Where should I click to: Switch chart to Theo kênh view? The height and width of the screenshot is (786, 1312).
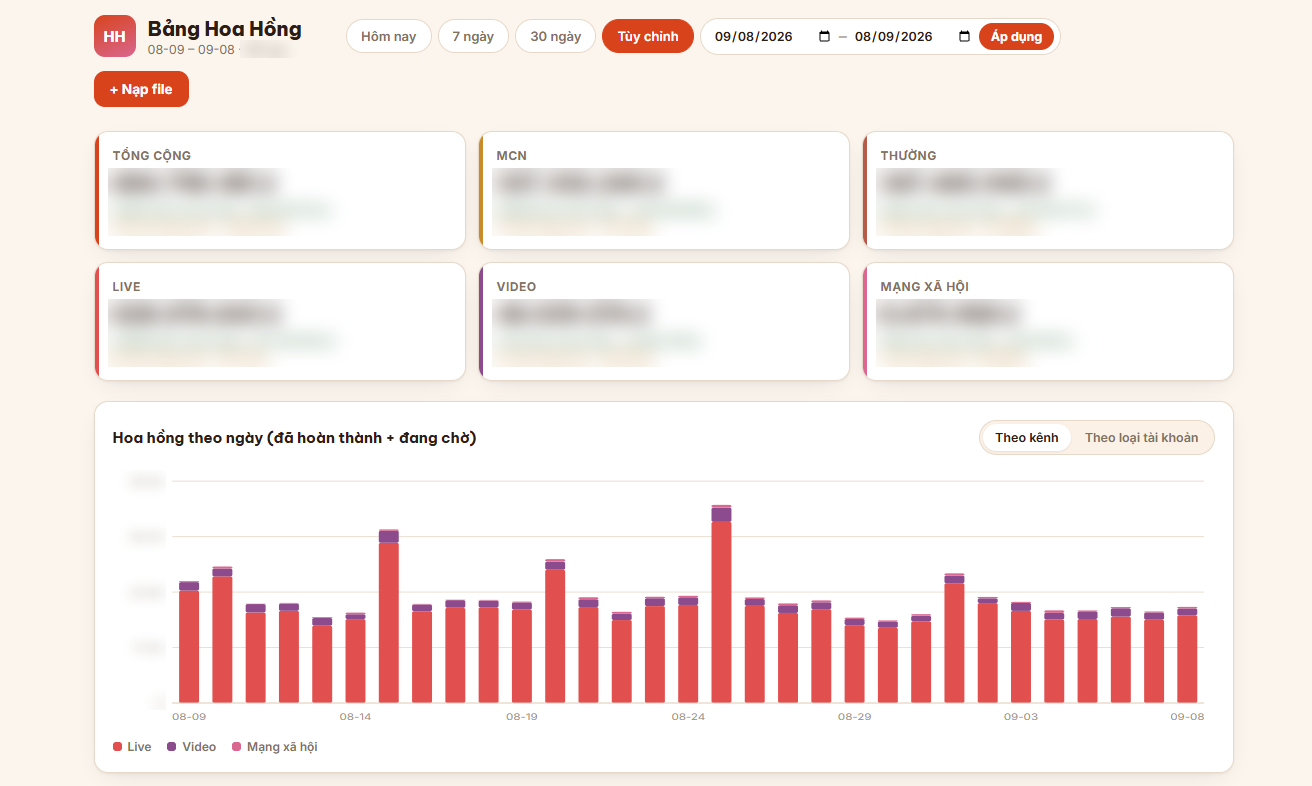(x=1026, y=438)
